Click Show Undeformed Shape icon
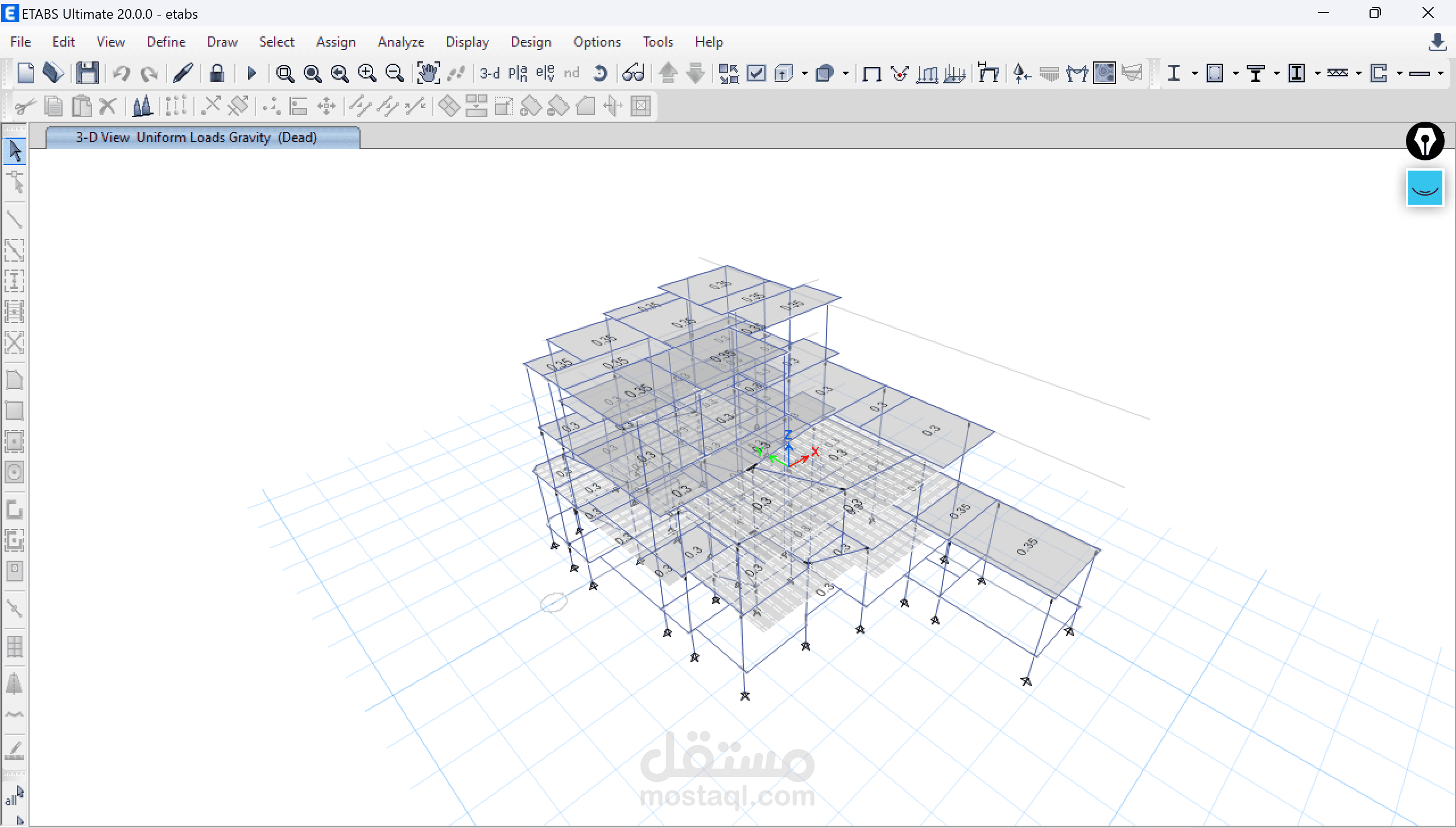The width and height of the screenshot is (1456, 828). [x=871, y=73]
